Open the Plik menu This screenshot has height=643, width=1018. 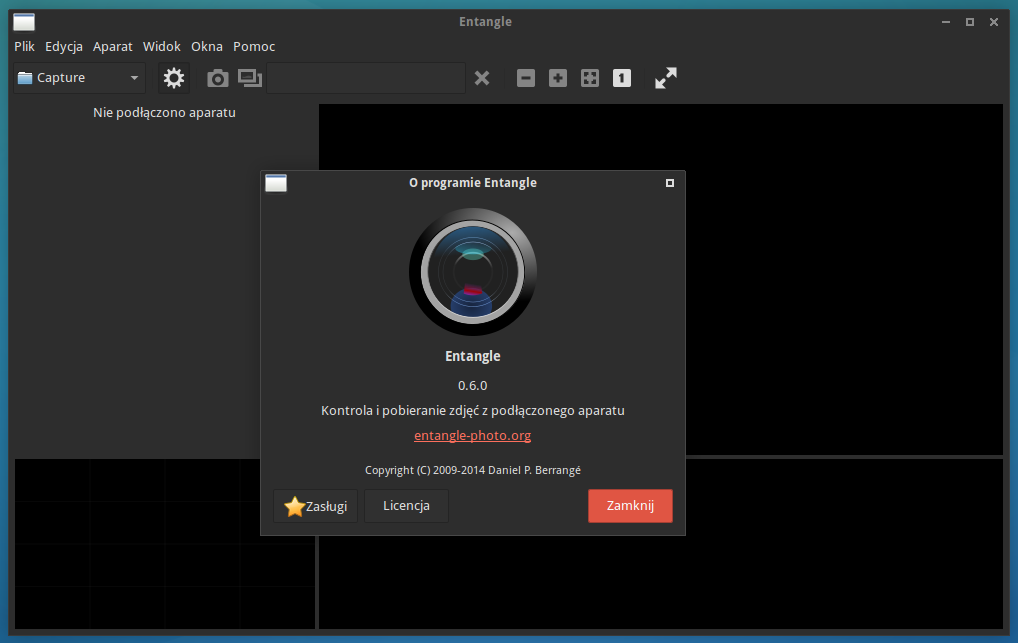point(24,46)
